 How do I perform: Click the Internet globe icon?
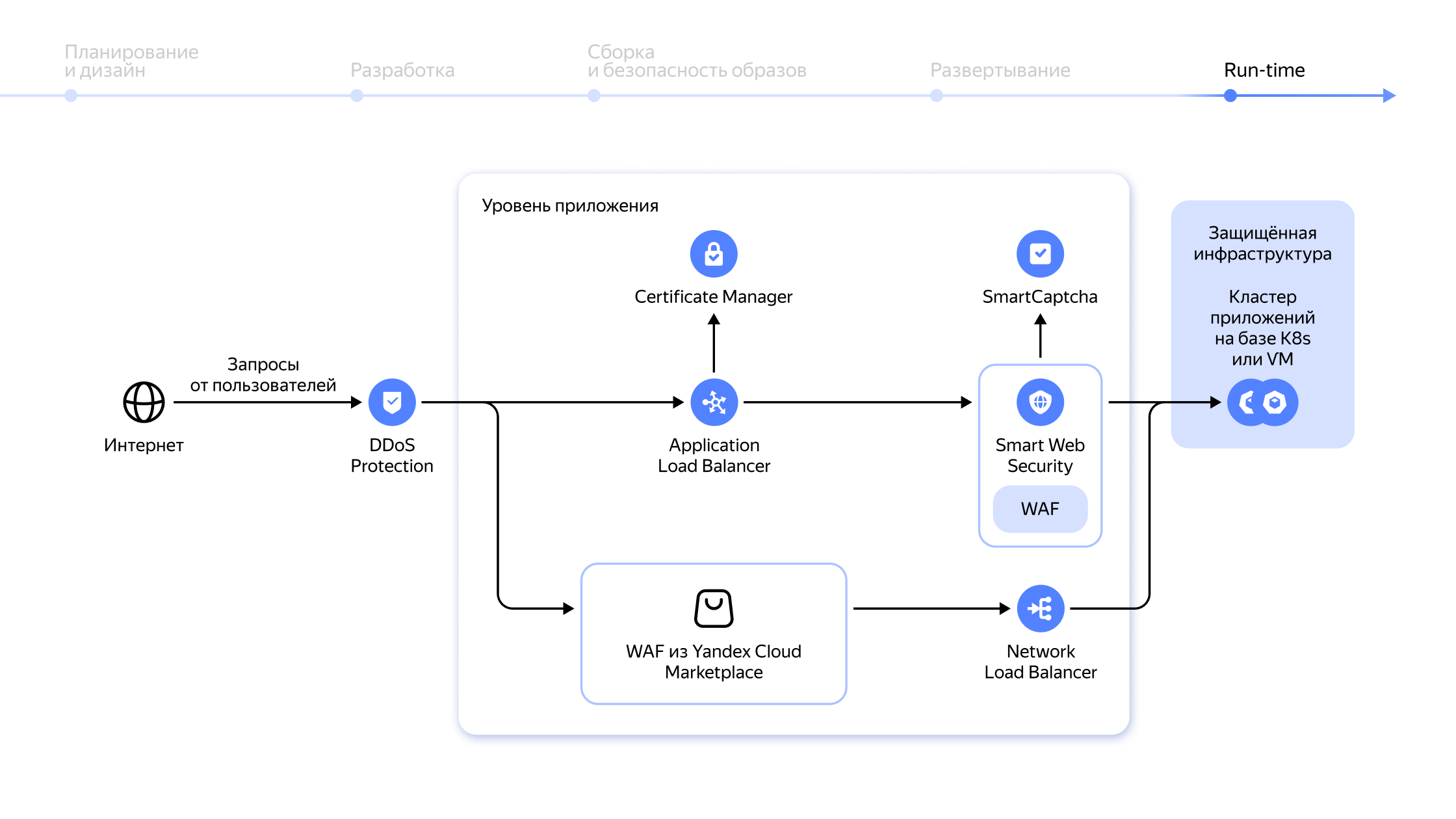click(x=144, y=402)
